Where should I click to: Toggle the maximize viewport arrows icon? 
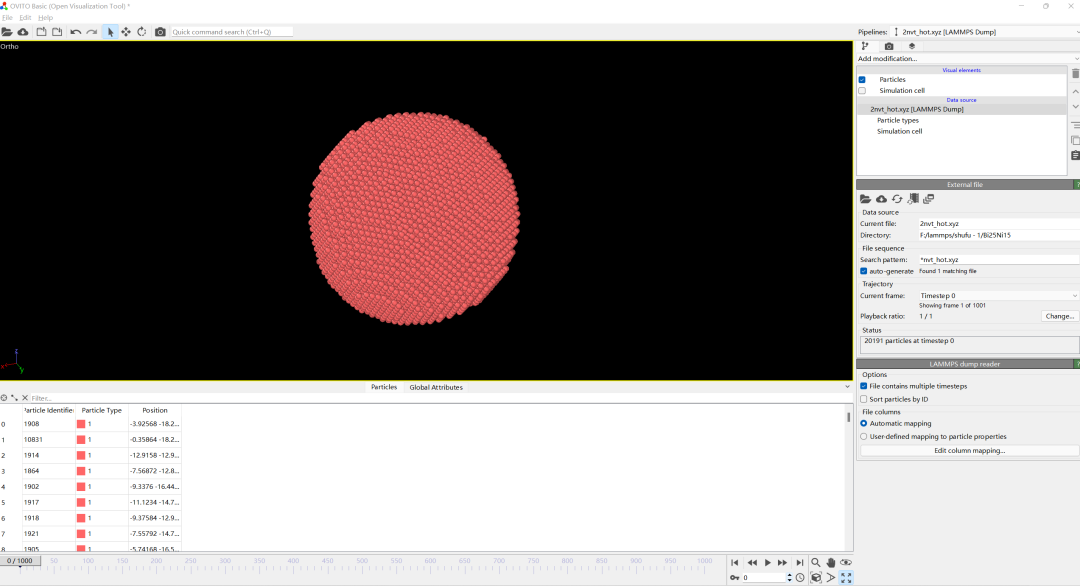pyautogui.click(x=846, y=578)
